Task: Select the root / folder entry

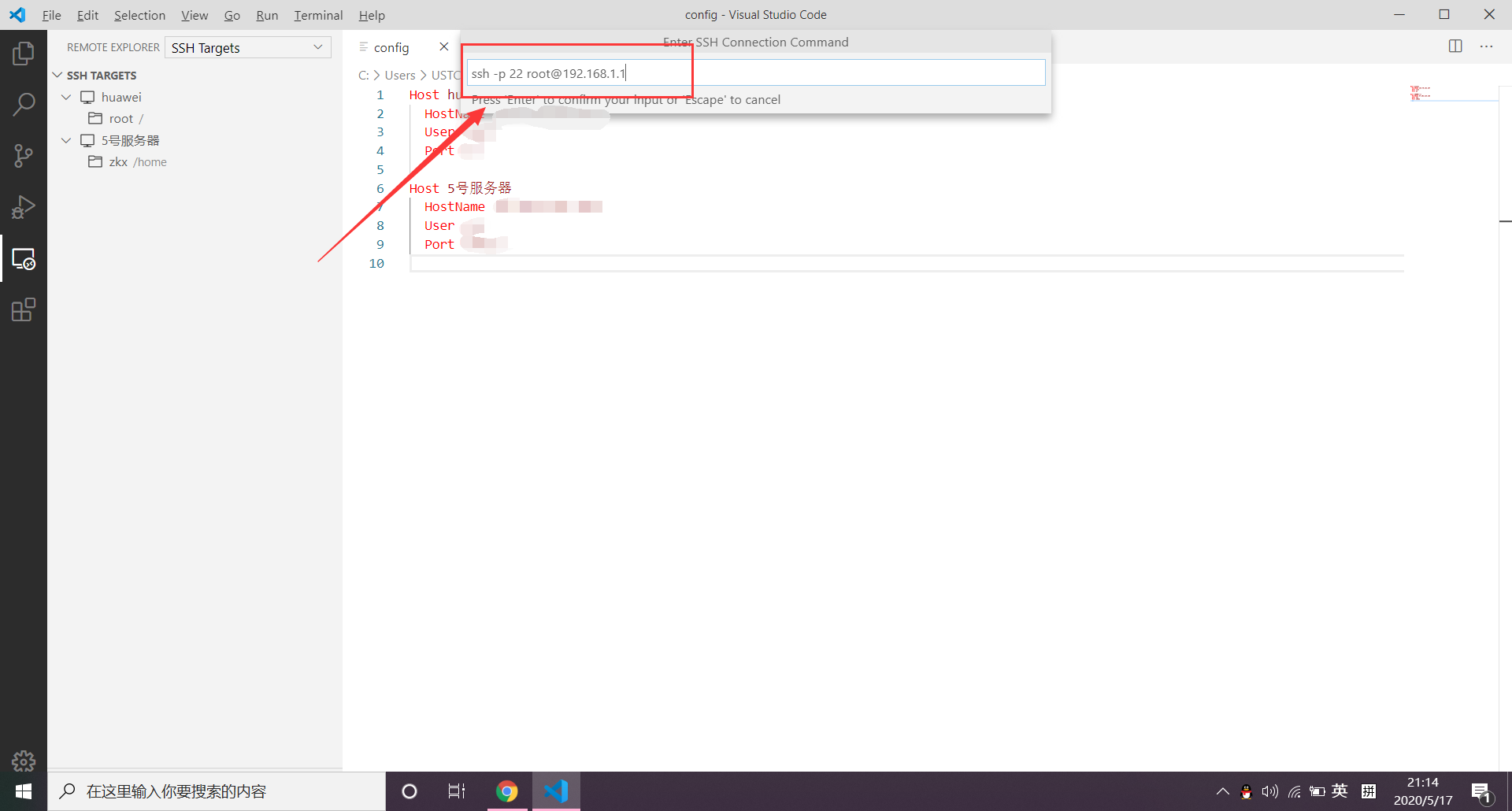Action: pyautogui.click(x=195, y=118)
